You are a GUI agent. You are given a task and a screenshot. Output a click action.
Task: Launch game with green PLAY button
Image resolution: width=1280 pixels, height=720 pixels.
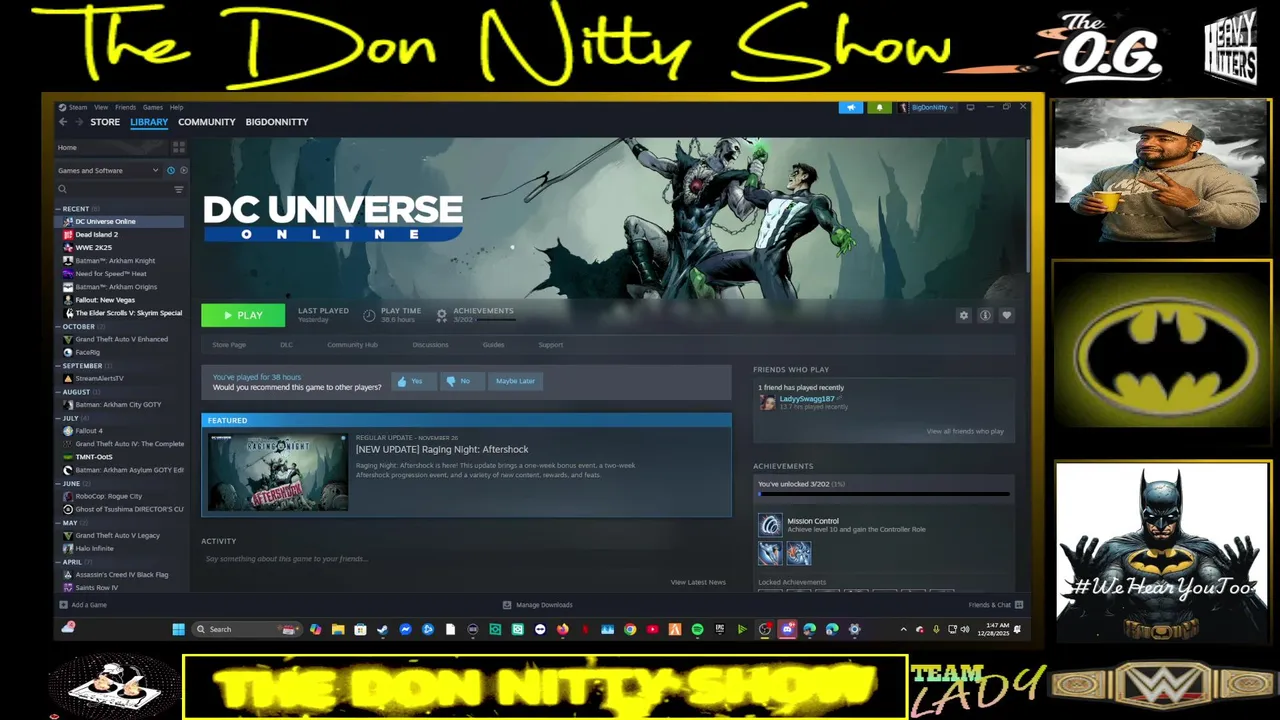pyautogui.click(x=243, y=315)
